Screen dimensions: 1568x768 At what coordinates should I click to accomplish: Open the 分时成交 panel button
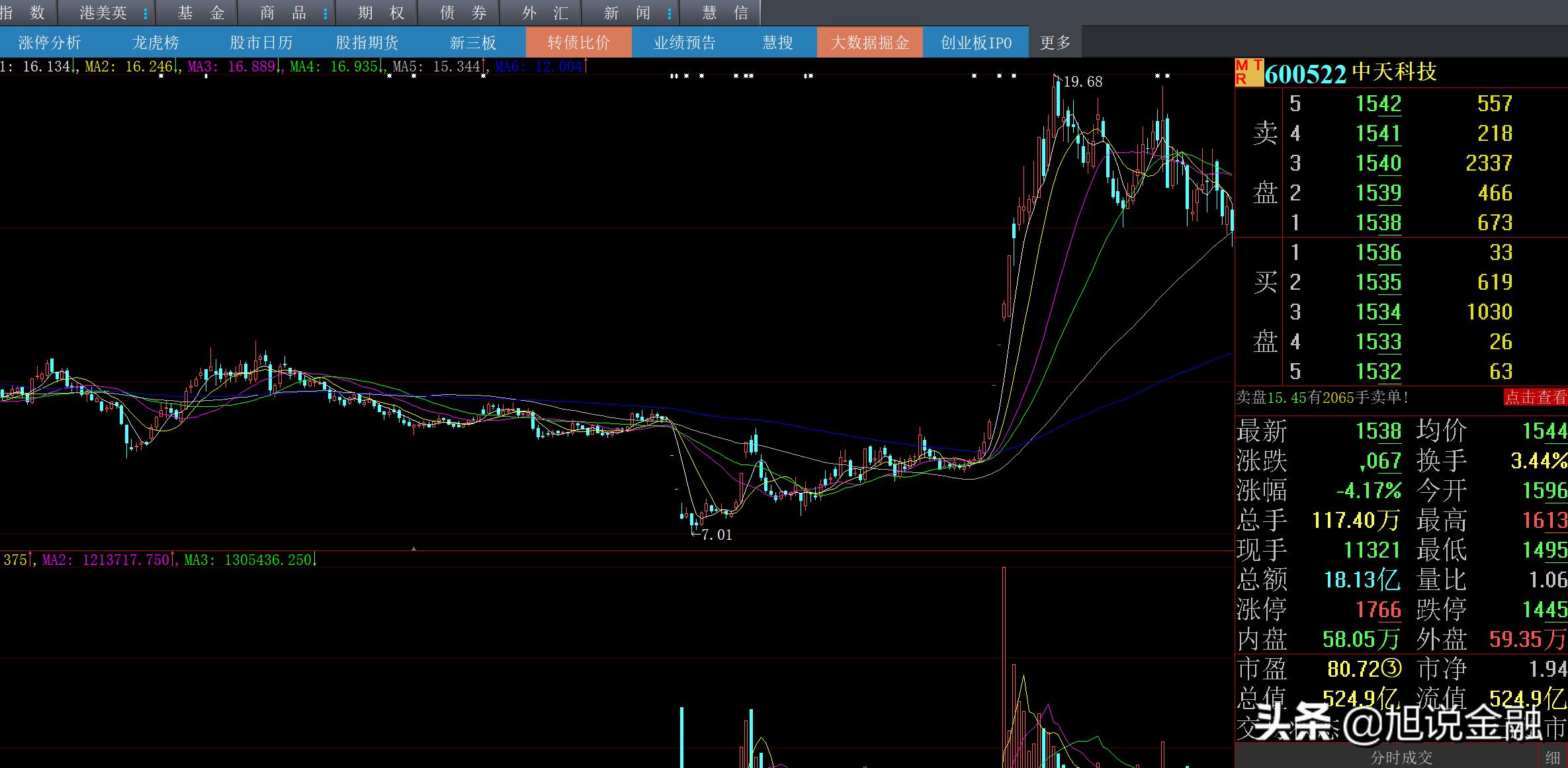point(1401,758)
